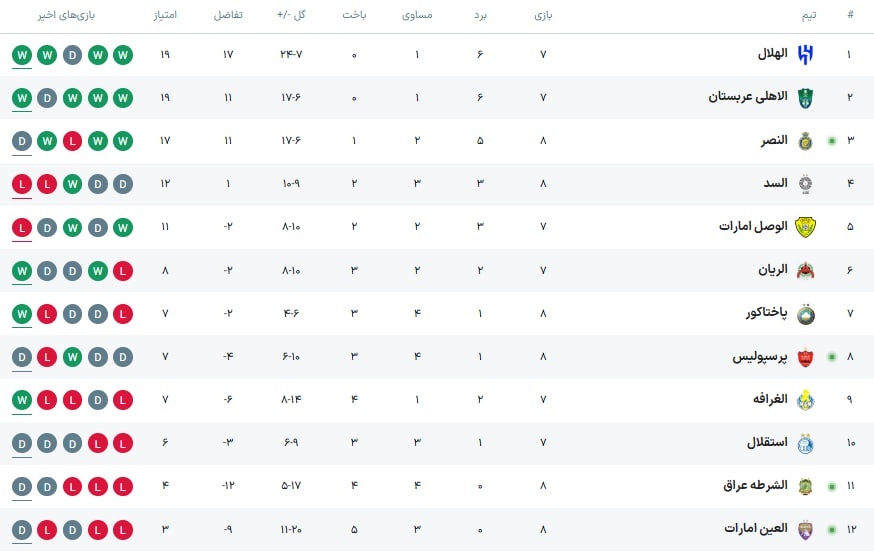Open the پرسپولیس team name link
This screenshot has height=558, width=874.
760,357
